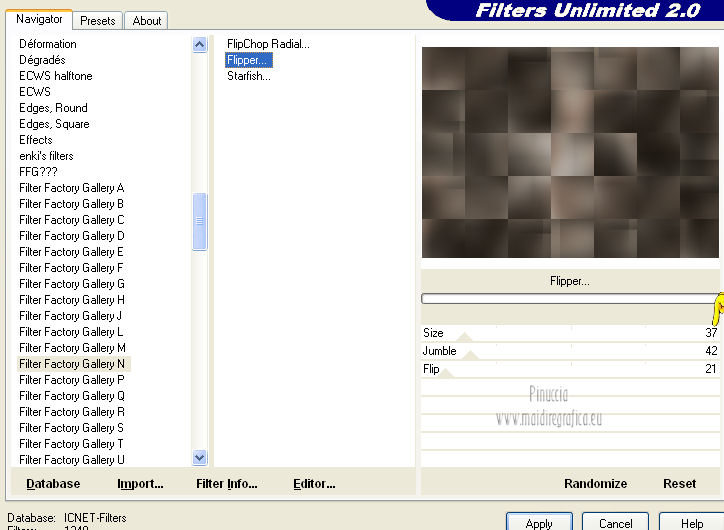The height and width of the screenshot is (530, 724).
Task: Click the filter preview image
Action: tap(570, 152)
